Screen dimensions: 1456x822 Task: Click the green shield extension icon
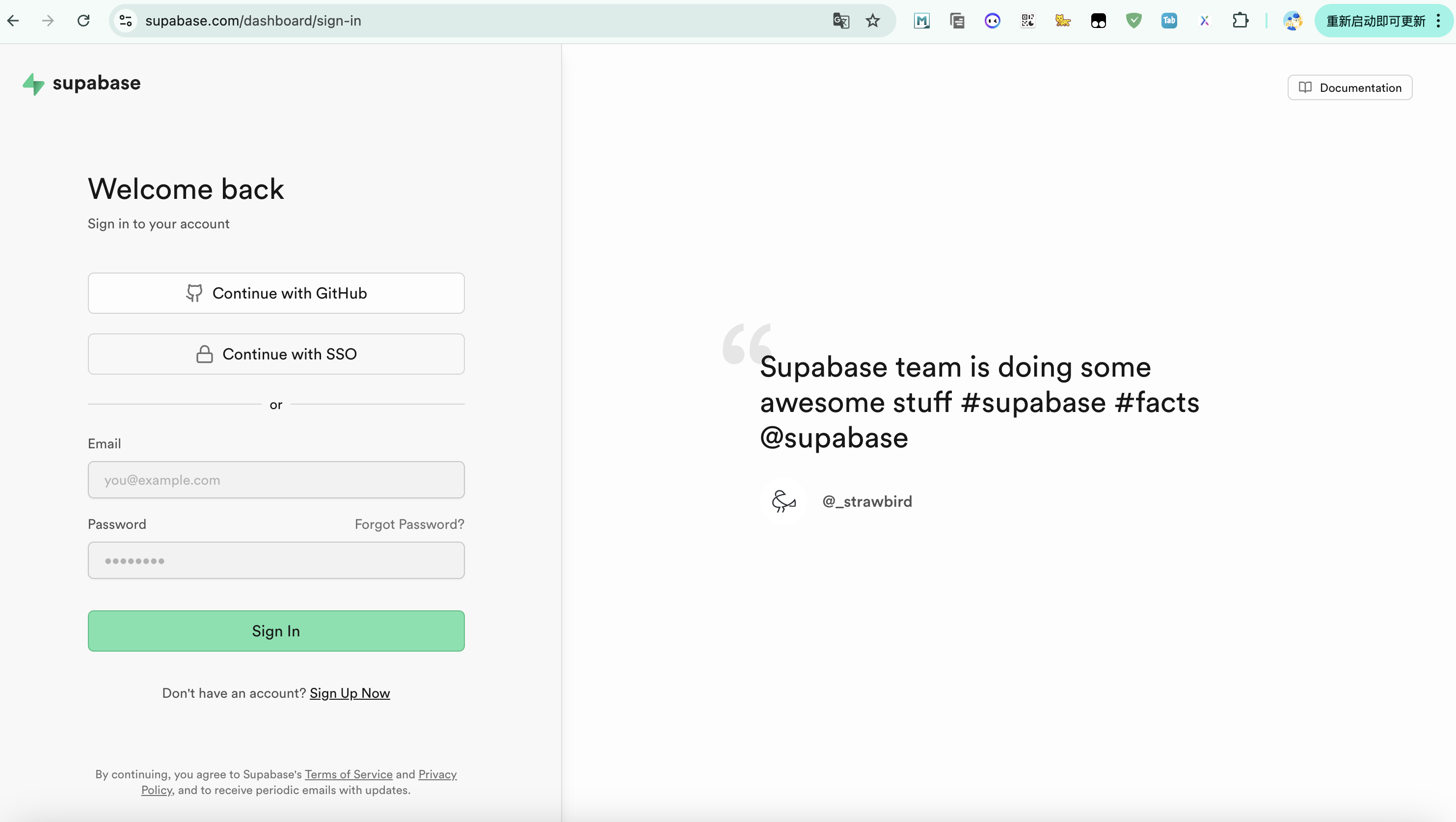[1133, 21]
